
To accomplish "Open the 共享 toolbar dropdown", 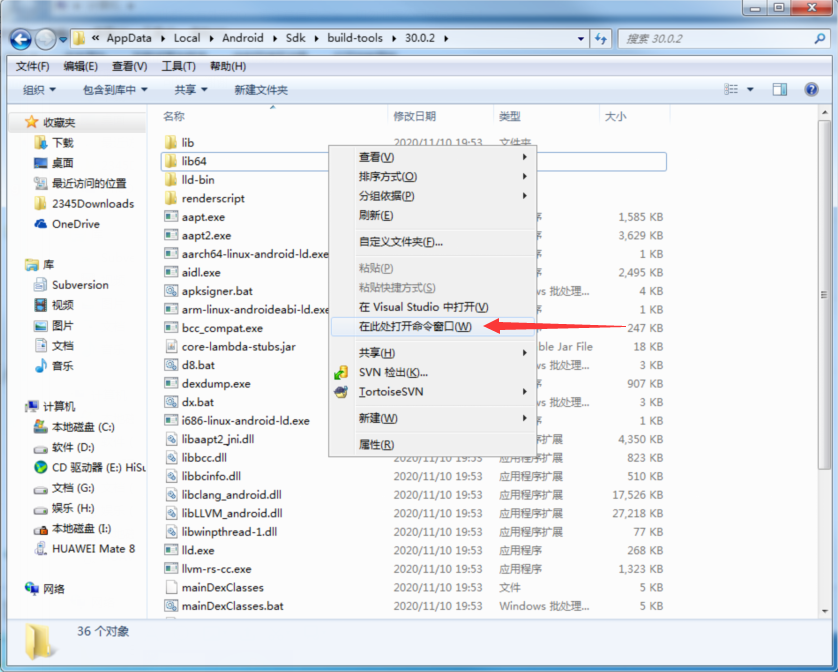I will click(x=191, y=90).
